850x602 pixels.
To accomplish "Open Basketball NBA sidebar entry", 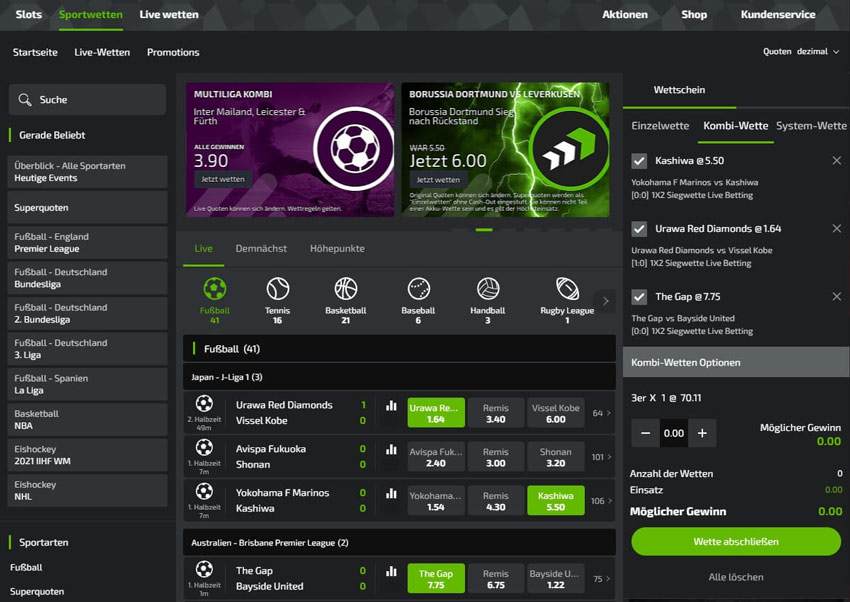I will pyautogui.click(x=87, y=419).
